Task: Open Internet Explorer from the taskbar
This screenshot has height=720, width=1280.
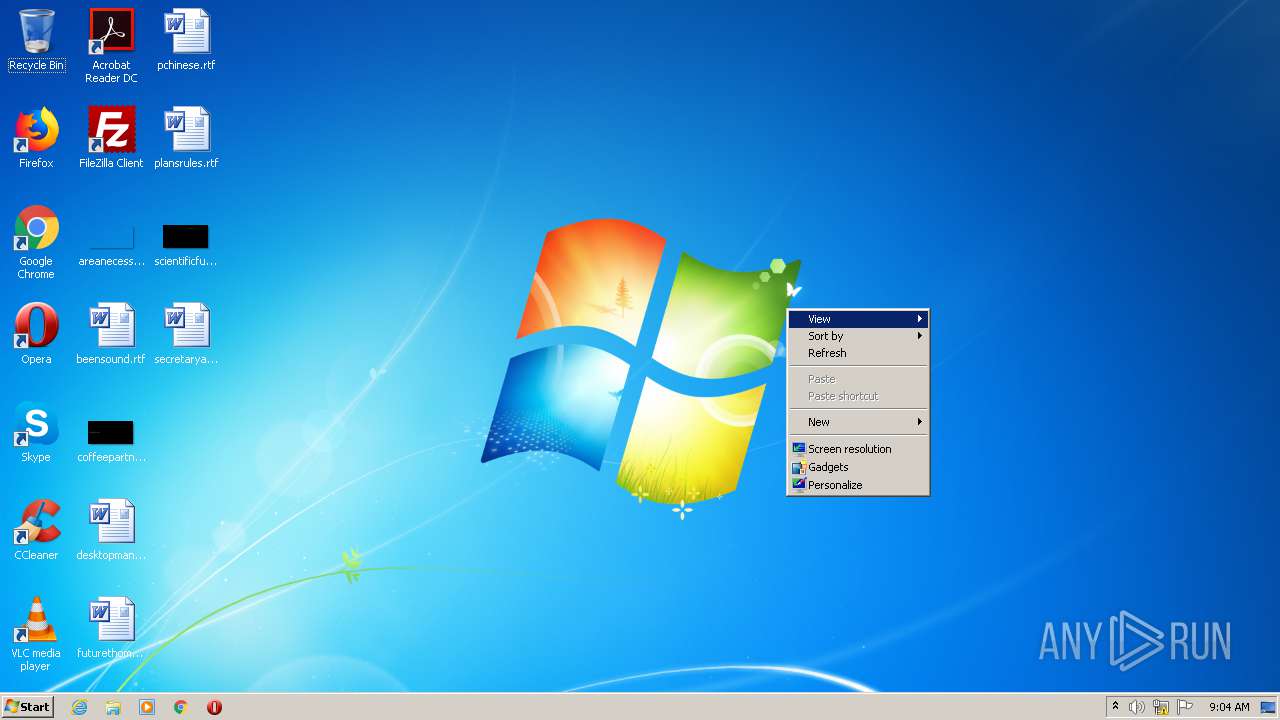Action: (x=79, y=707)
